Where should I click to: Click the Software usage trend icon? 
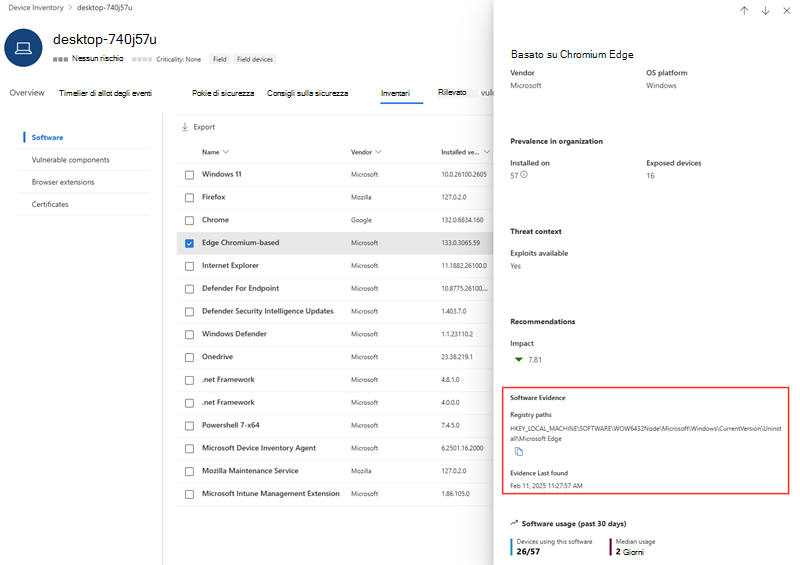(x=514, y=523)
